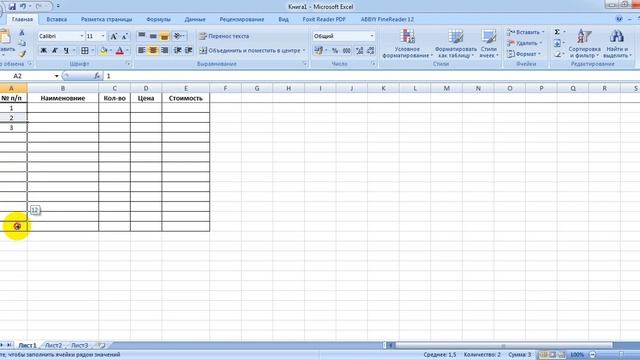Switch to the Рецензирование tab
Screen dimensions: 640x360
coord(242,19)
